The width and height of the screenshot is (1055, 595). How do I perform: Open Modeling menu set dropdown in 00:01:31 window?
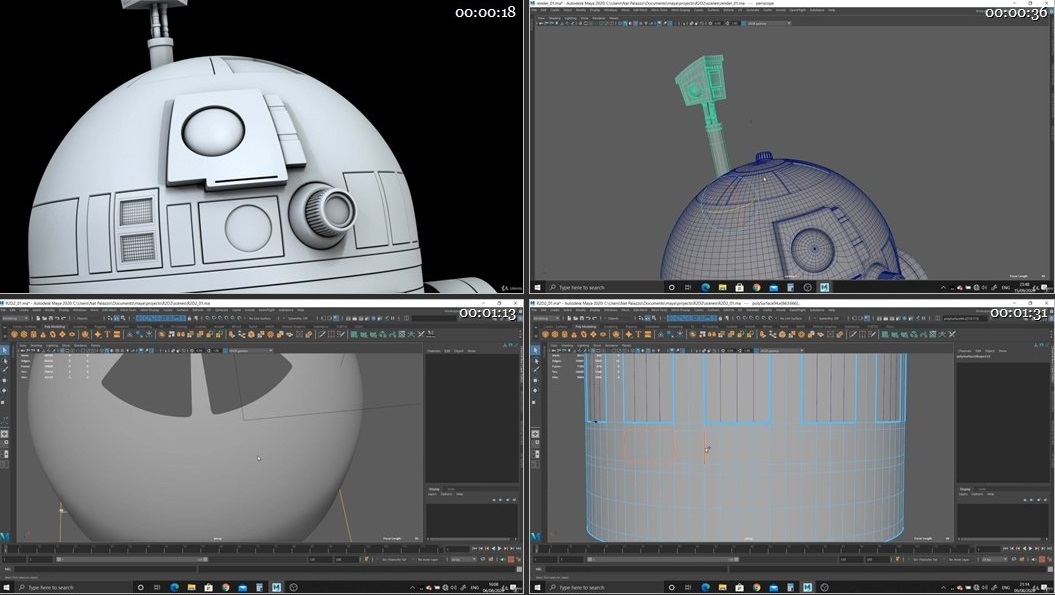(x=546, y=318)
